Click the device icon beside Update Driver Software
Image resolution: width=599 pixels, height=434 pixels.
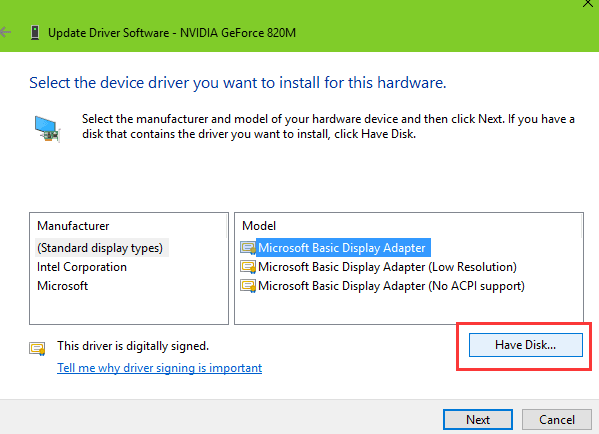pos(35,33)
